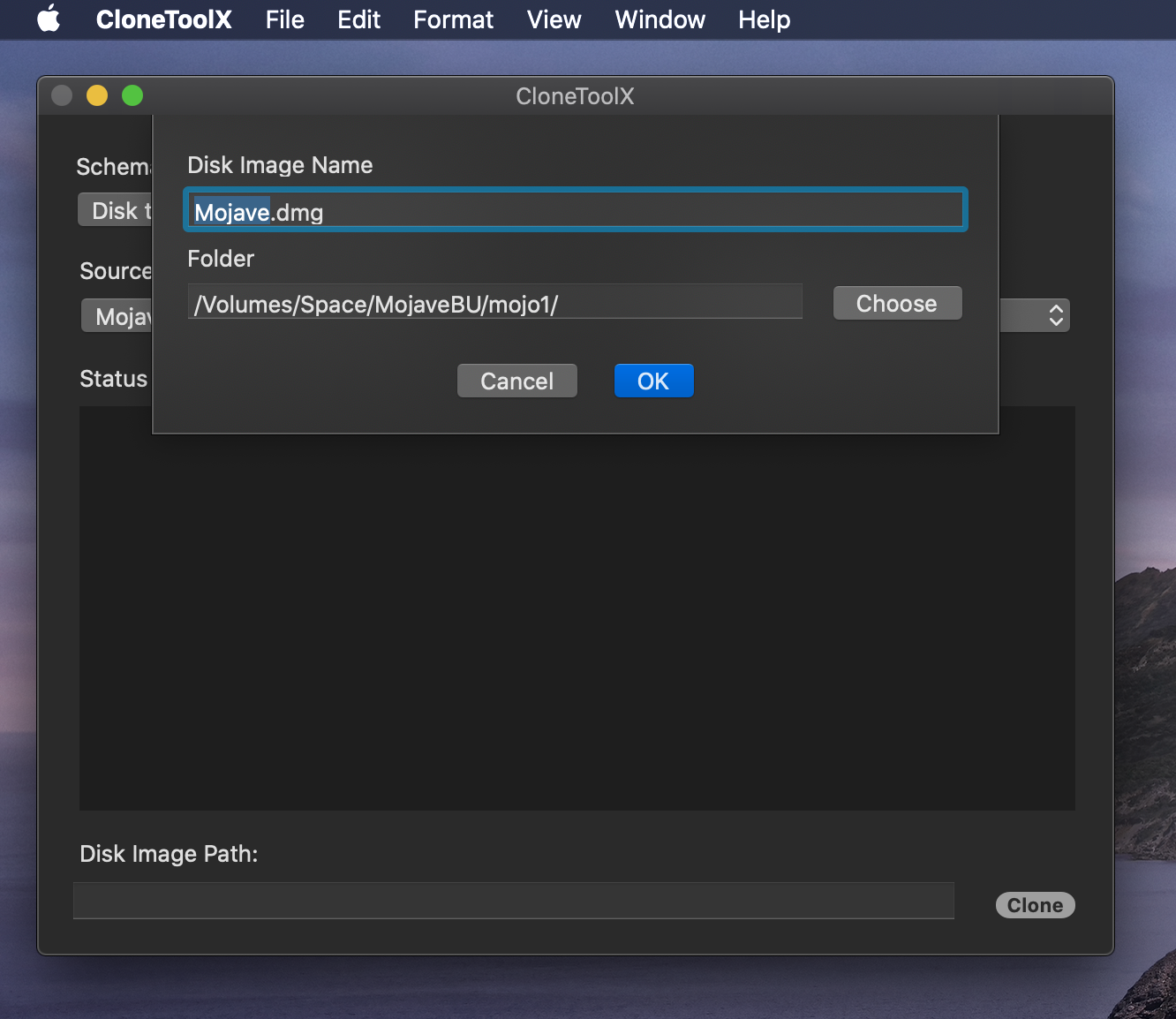
Task: Click the gray close window button
Action: coord(62,95)
